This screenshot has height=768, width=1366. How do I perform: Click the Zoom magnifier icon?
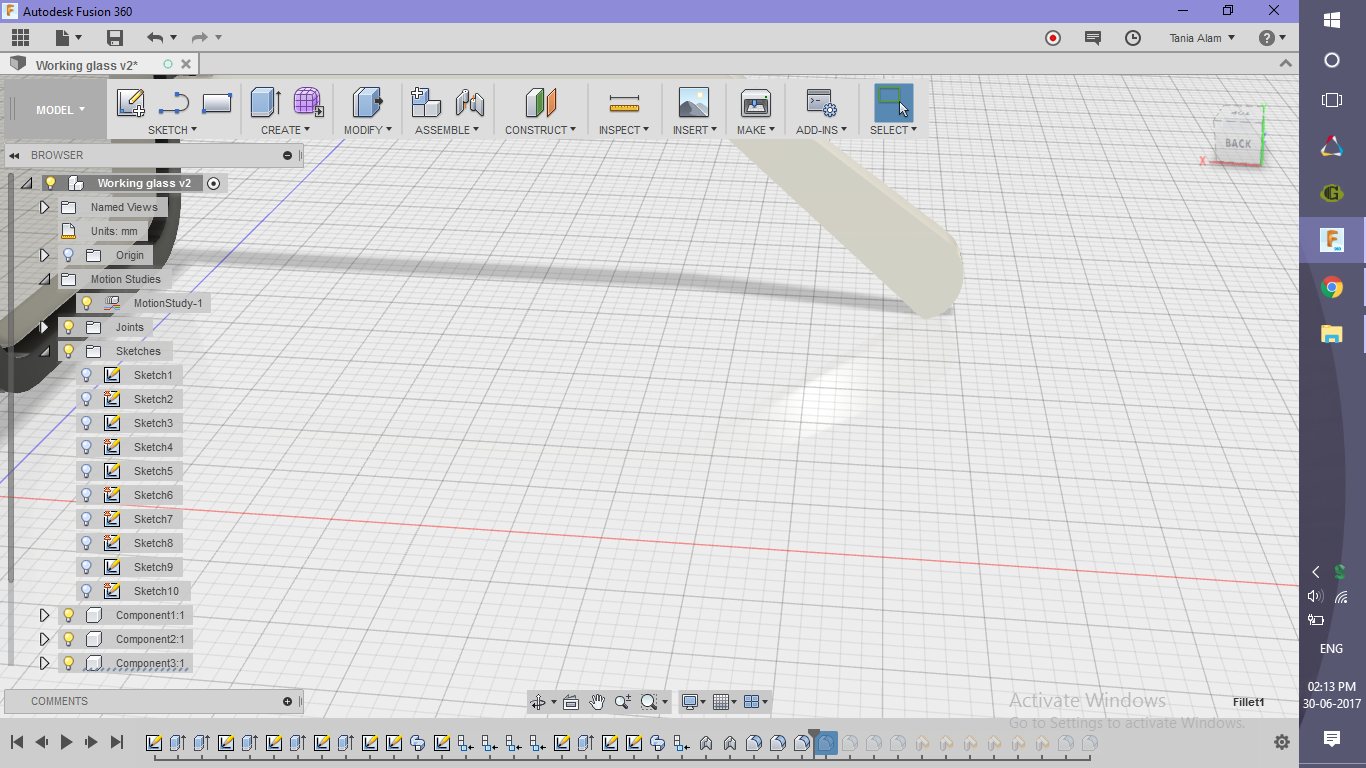pyautogui.click(x=623, y=702)
